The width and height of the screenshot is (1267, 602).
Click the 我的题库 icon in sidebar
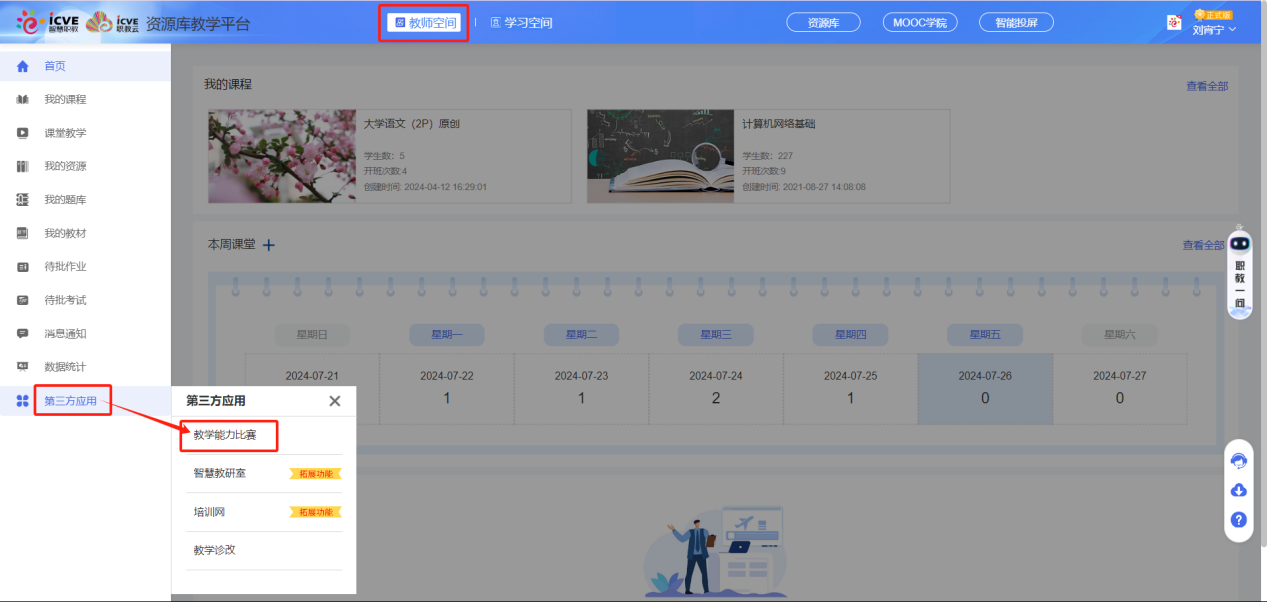click(22, 200)
